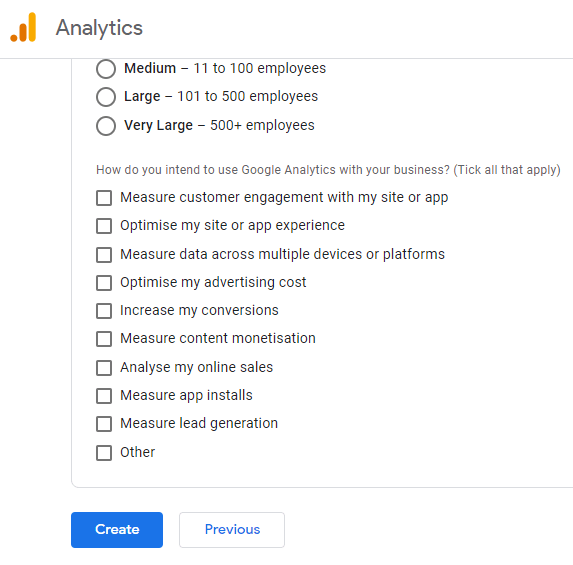This screenshot has height=565, width=573.
Task: Click the Analytics title text
Action: [x=99, y=28]
